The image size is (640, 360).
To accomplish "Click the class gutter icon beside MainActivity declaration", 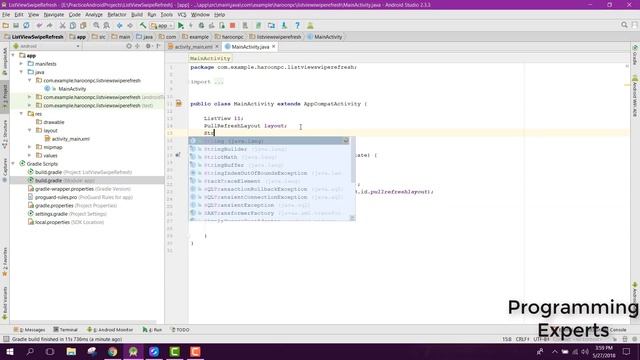I will click(x=179, y=104).
